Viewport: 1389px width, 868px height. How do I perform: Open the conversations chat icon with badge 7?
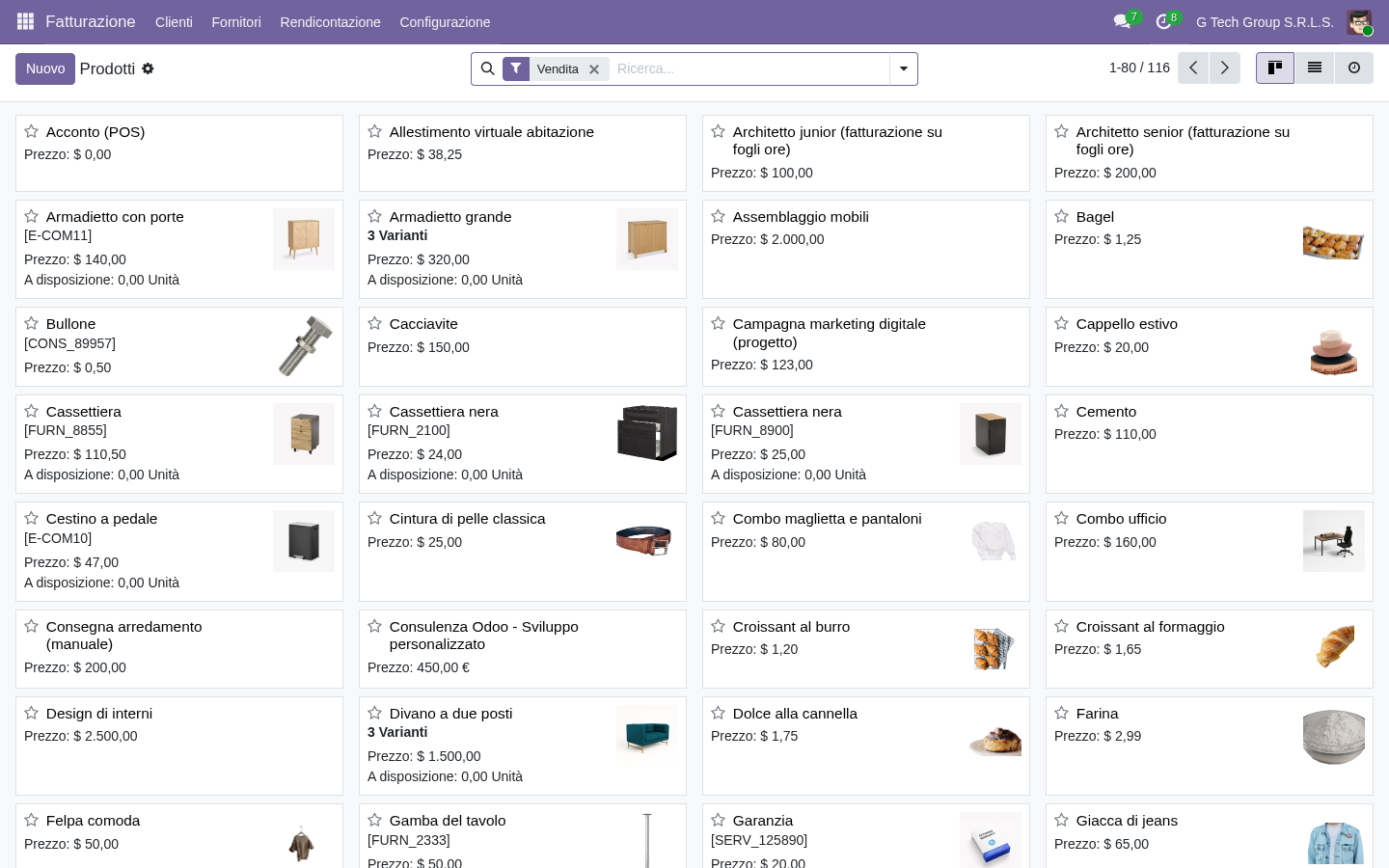point(1123,21)
